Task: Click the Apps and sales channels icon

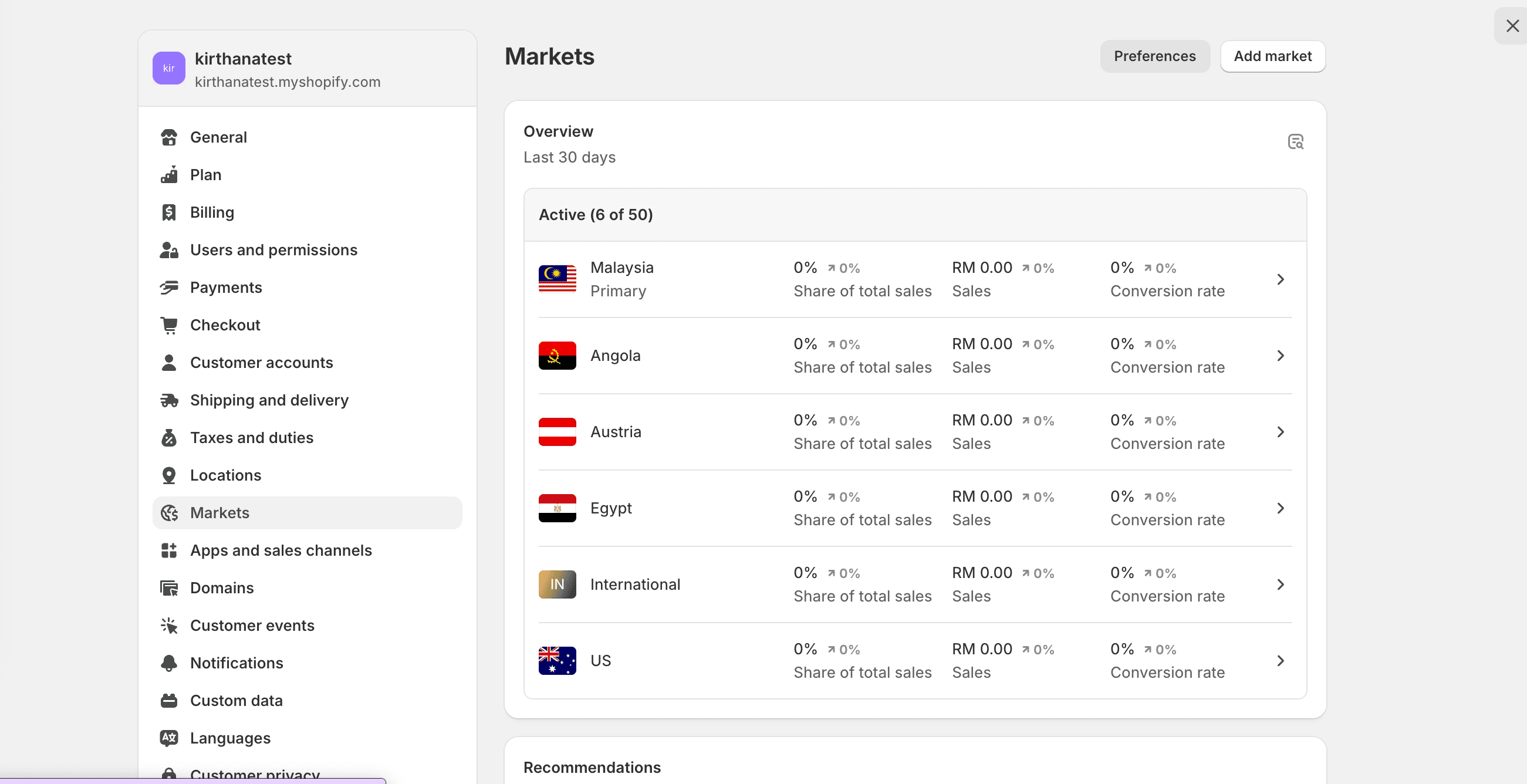Action: tap(169, 550)
